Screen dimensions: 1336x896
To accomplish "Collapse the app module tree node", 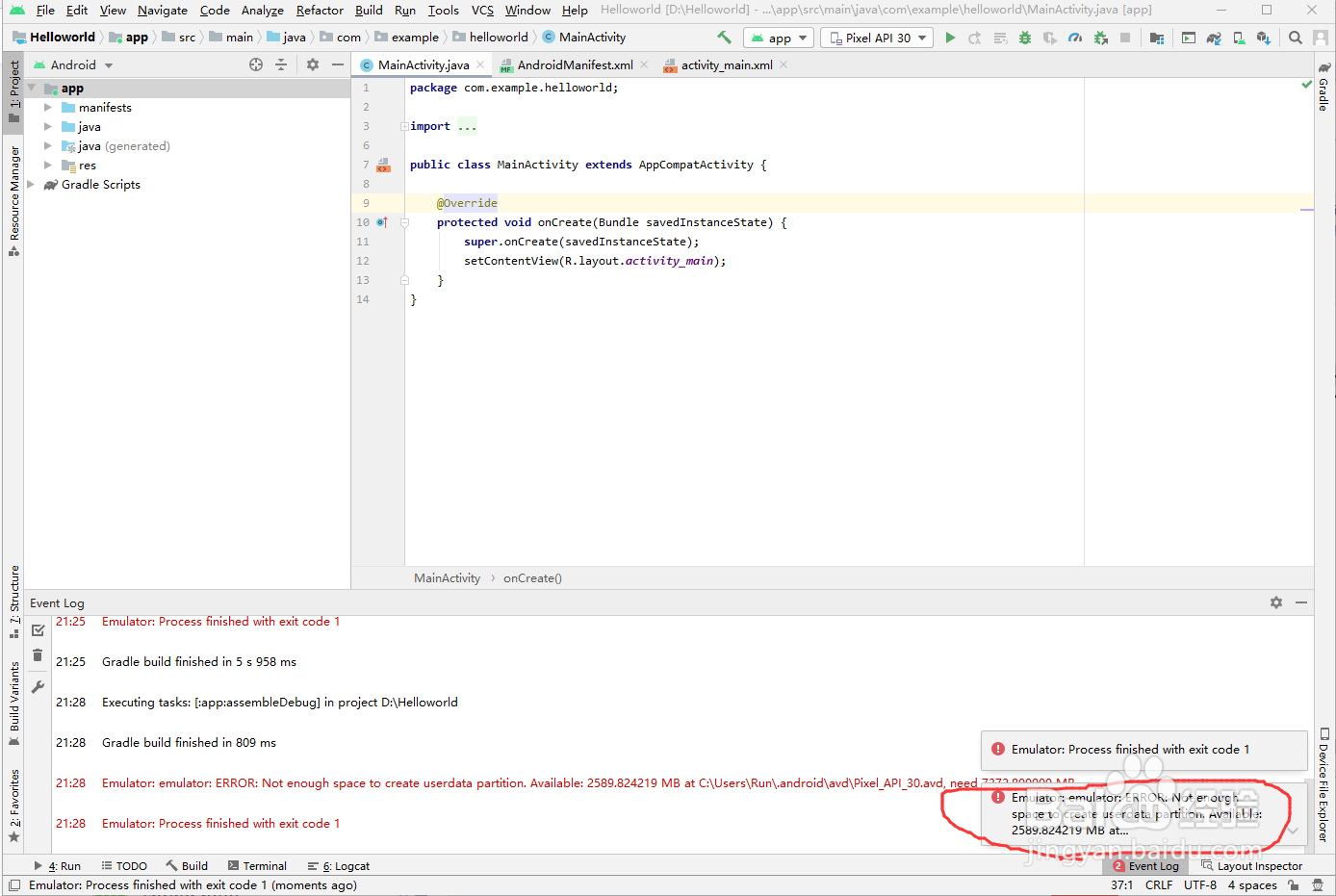I will tap(31, 88).
